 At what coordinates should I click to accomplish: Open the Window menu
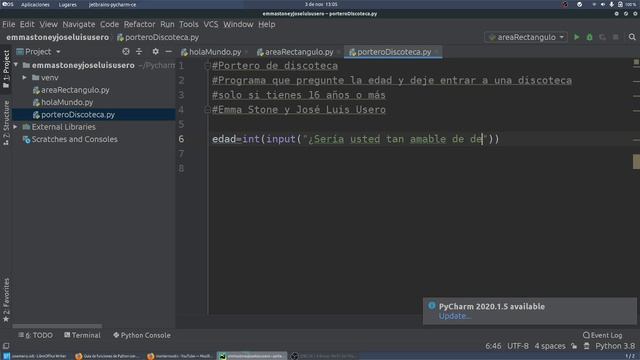click(x=238, y=24)
